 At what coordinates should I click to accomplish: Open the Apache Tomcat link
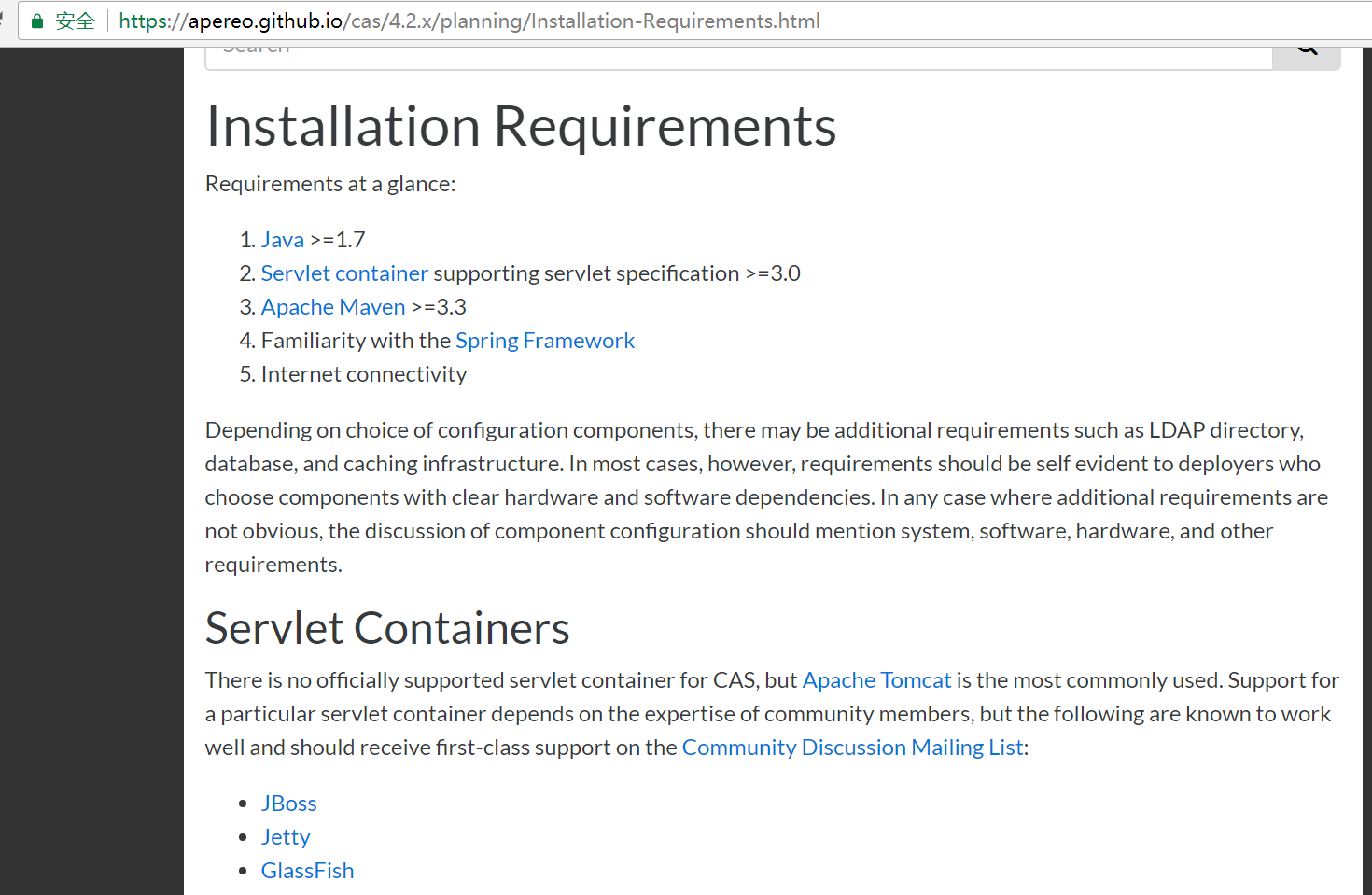(x=876, y=680)
